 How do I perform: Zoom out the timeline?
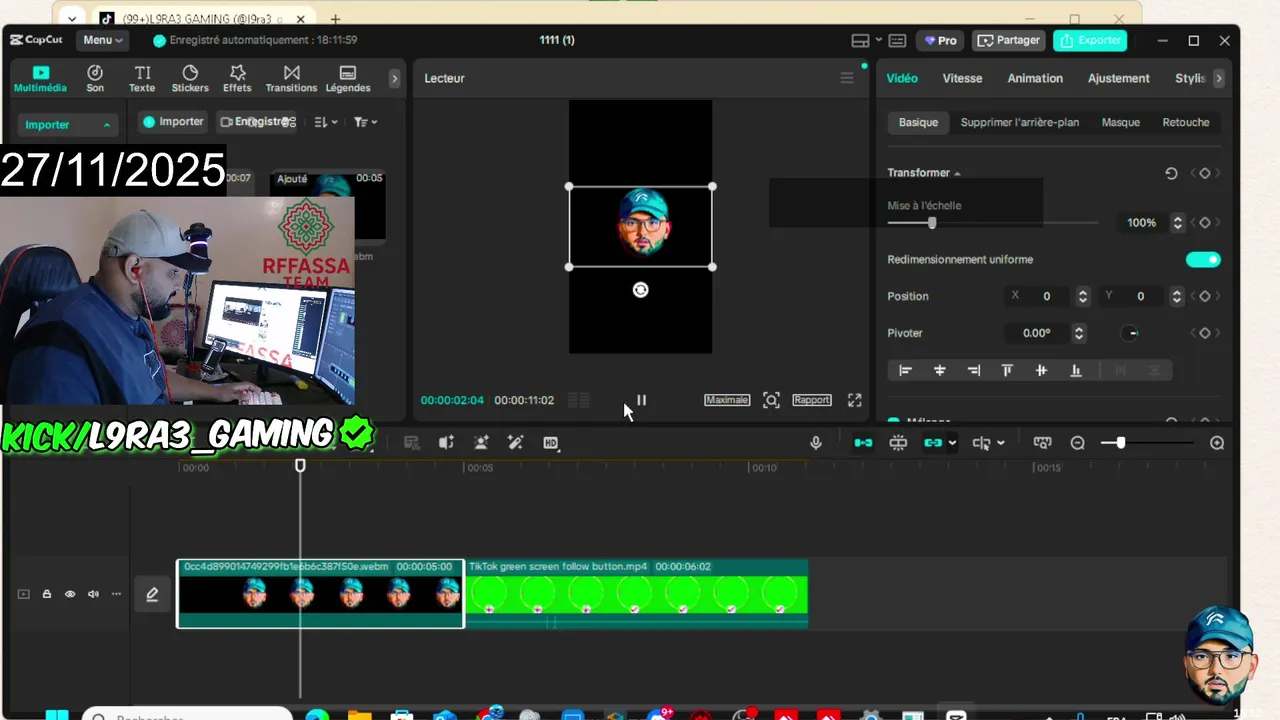point(1078,443)
